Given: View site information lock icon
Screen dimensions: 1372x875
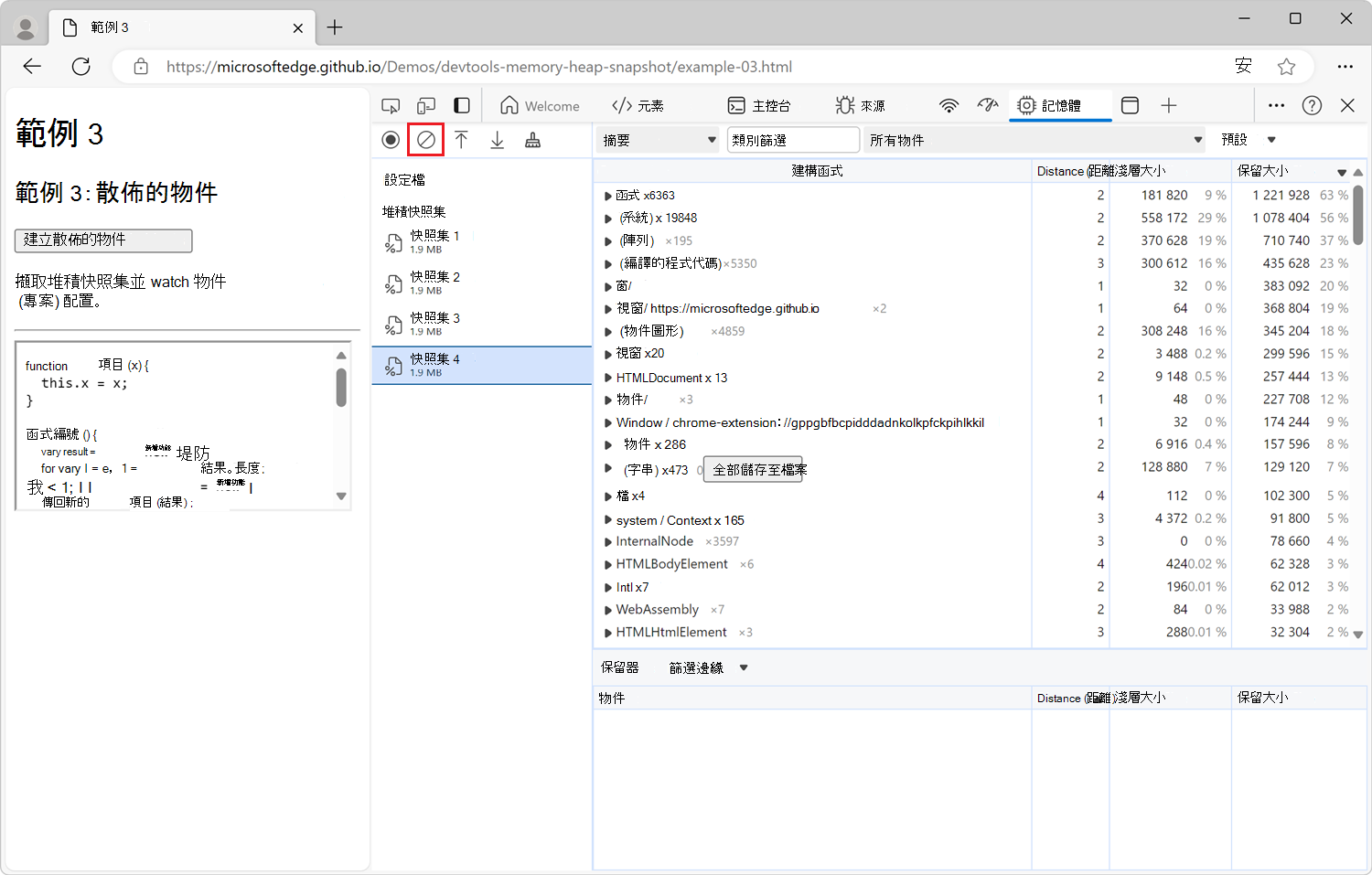Looking at the screenshot, I should 141,67.
